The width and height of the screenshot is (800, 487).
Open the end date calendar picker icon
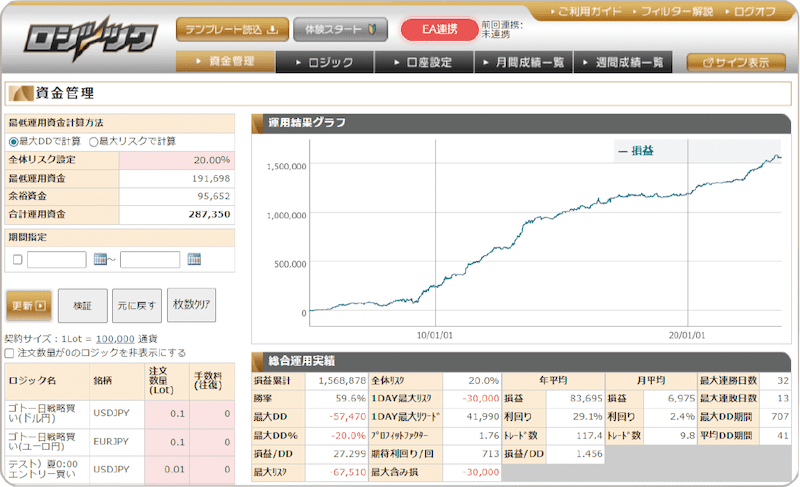pyautogui.click(x=194, y=260)
